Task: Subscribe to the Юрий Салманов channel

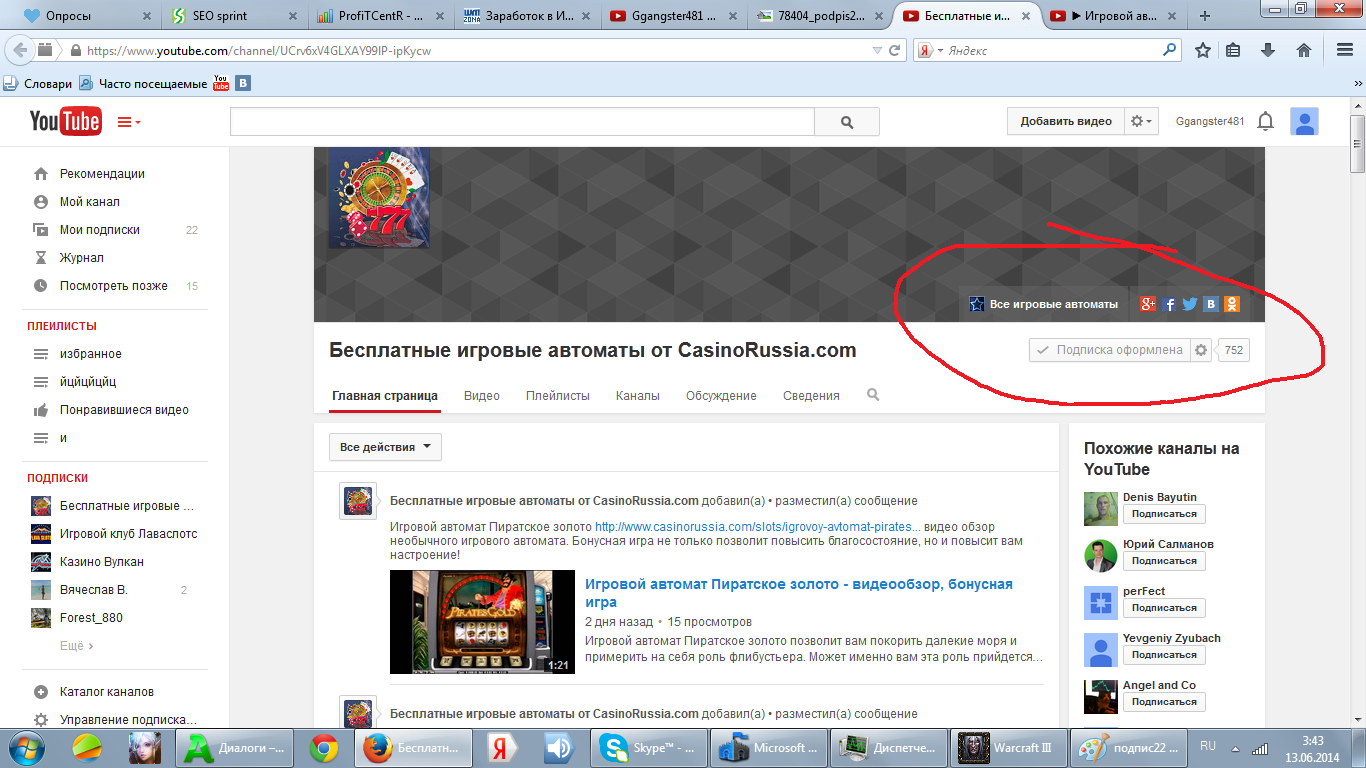Action: pos(1164,561)
